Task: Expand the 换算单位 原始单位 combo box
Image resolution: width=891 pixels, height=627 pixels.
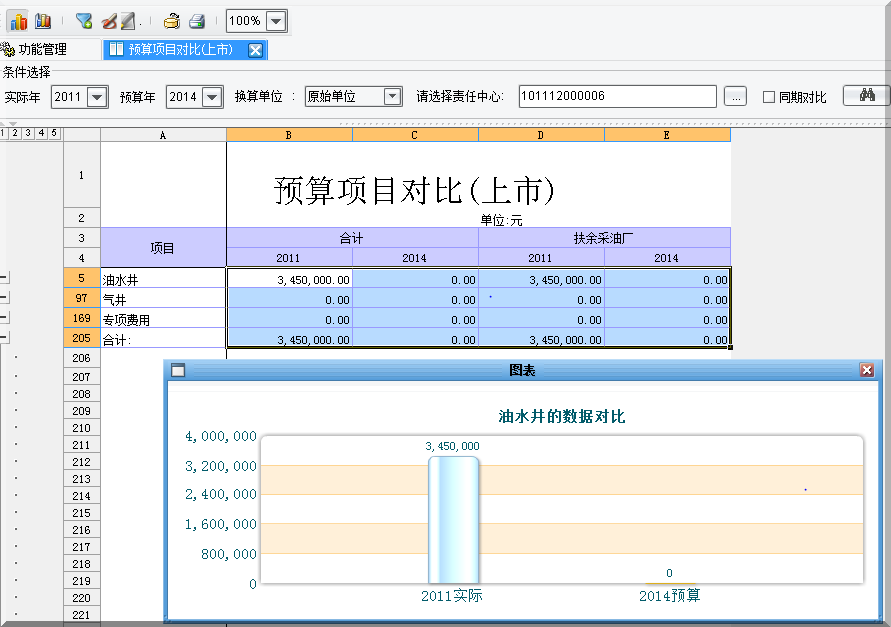Action: pyautogui.click(x=391, y=97)
